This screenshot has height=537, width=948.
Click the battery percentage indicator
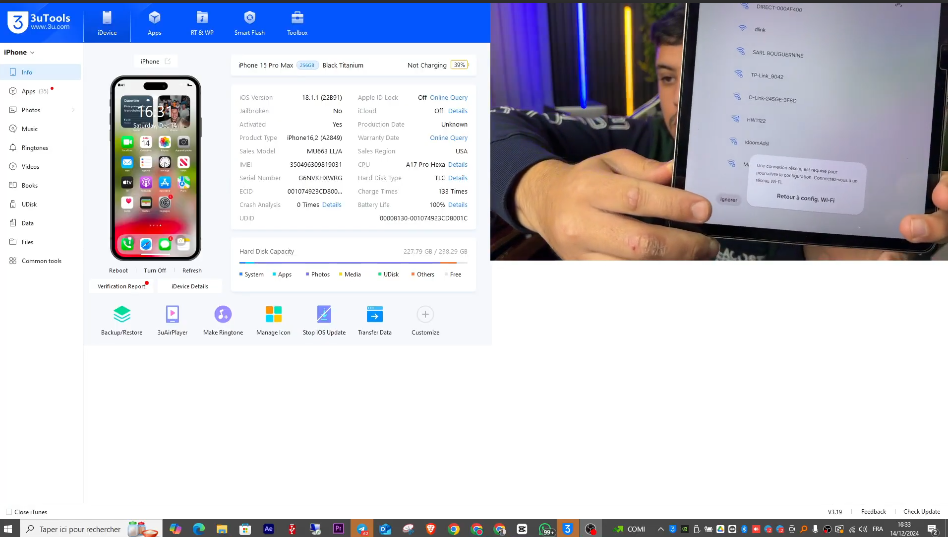(459, 65)
